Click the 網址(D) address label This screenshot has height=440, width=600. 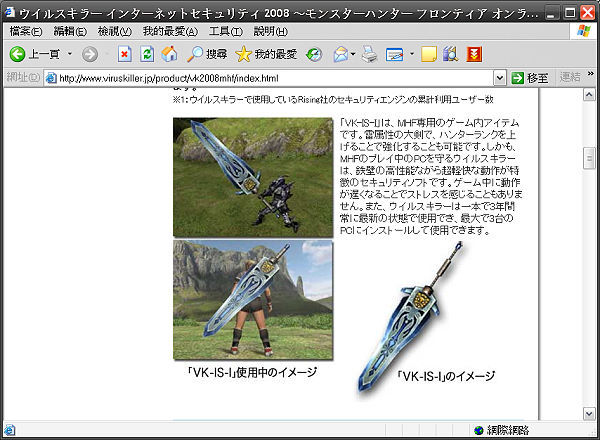tap(23, 78)
